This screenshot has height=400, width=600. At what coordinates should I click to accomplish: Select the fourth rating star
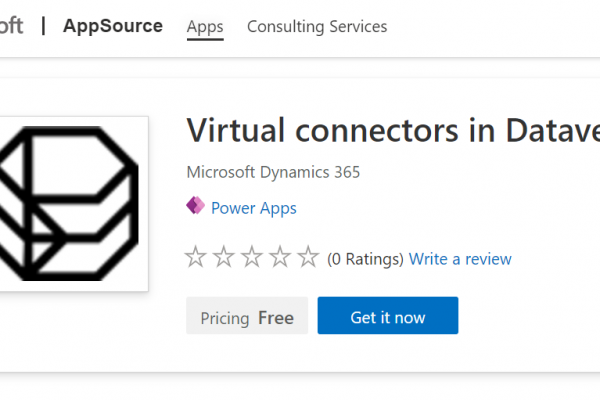point(280,257)
